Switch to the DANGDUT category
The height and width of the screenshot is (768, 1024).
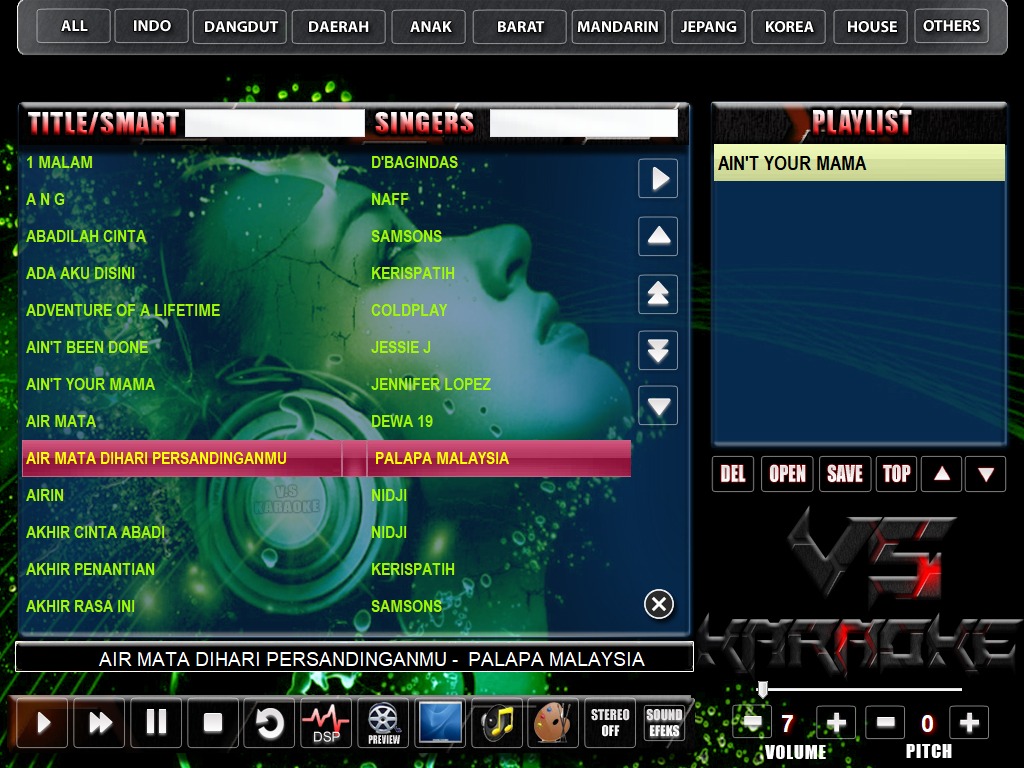(240, 26)
